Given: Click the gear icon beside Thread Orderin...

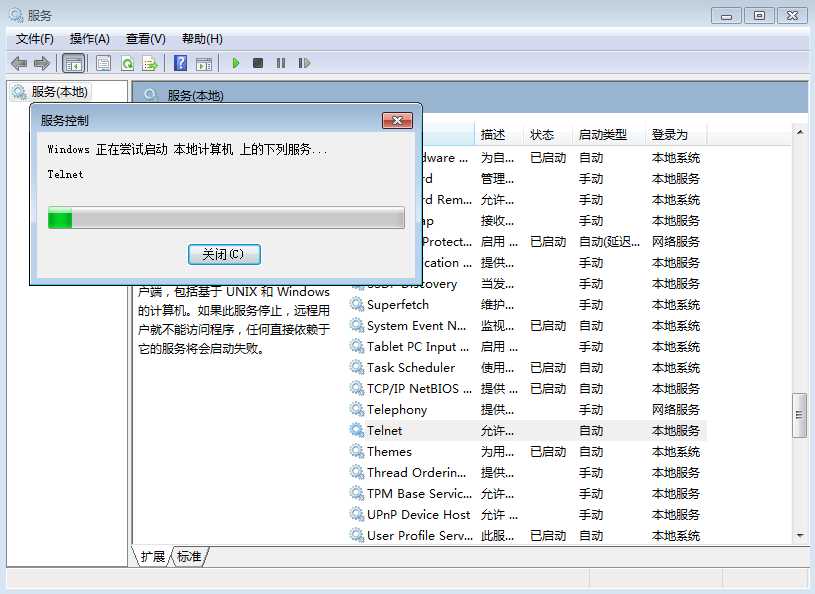Looking at the screenshot, I should tap(357, 472).
